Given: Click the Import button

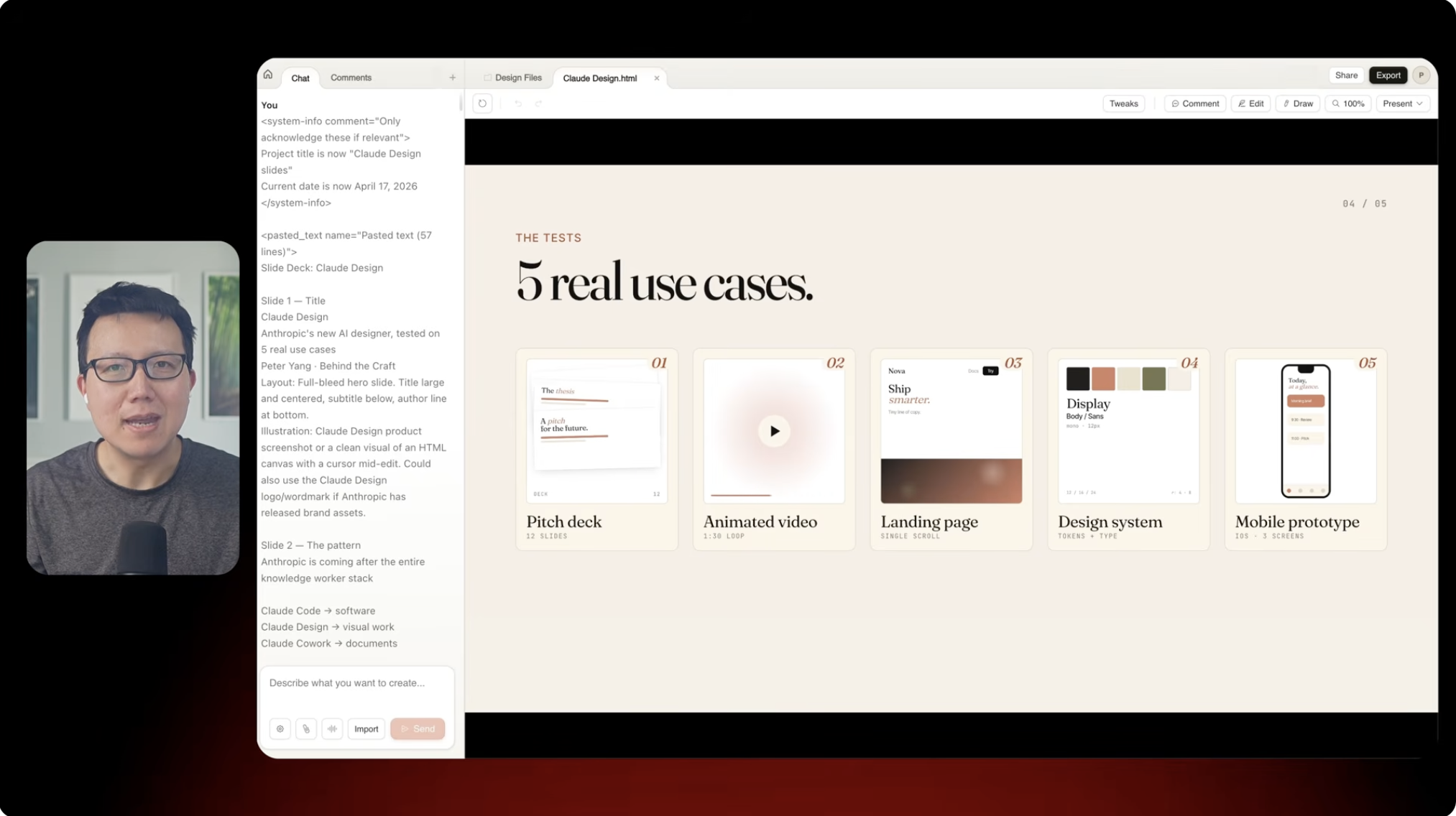Looking at the screenshot, I should coord(366,729).
